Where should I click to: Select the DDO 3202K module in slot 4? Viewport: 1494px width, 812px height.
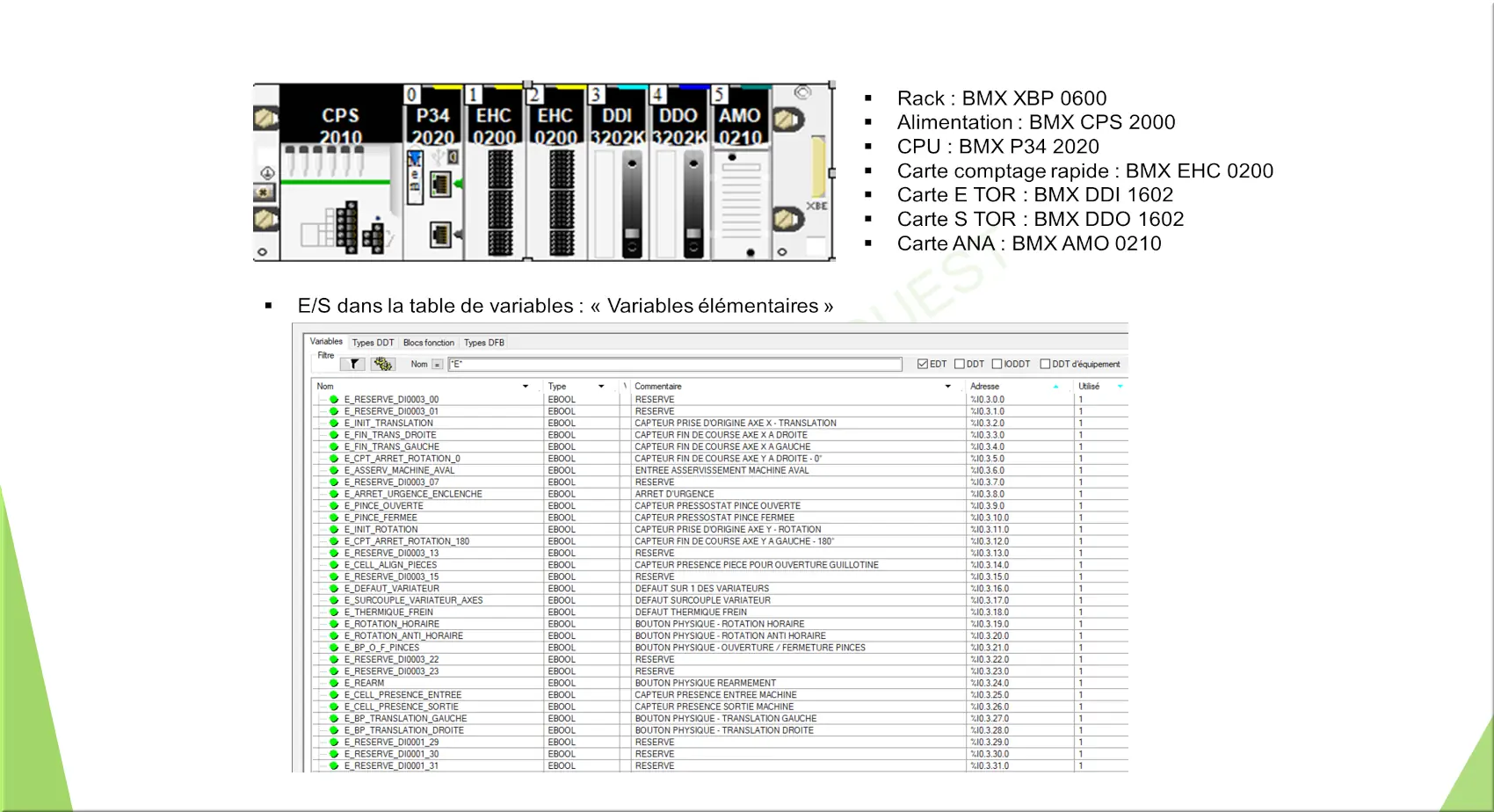679,172
